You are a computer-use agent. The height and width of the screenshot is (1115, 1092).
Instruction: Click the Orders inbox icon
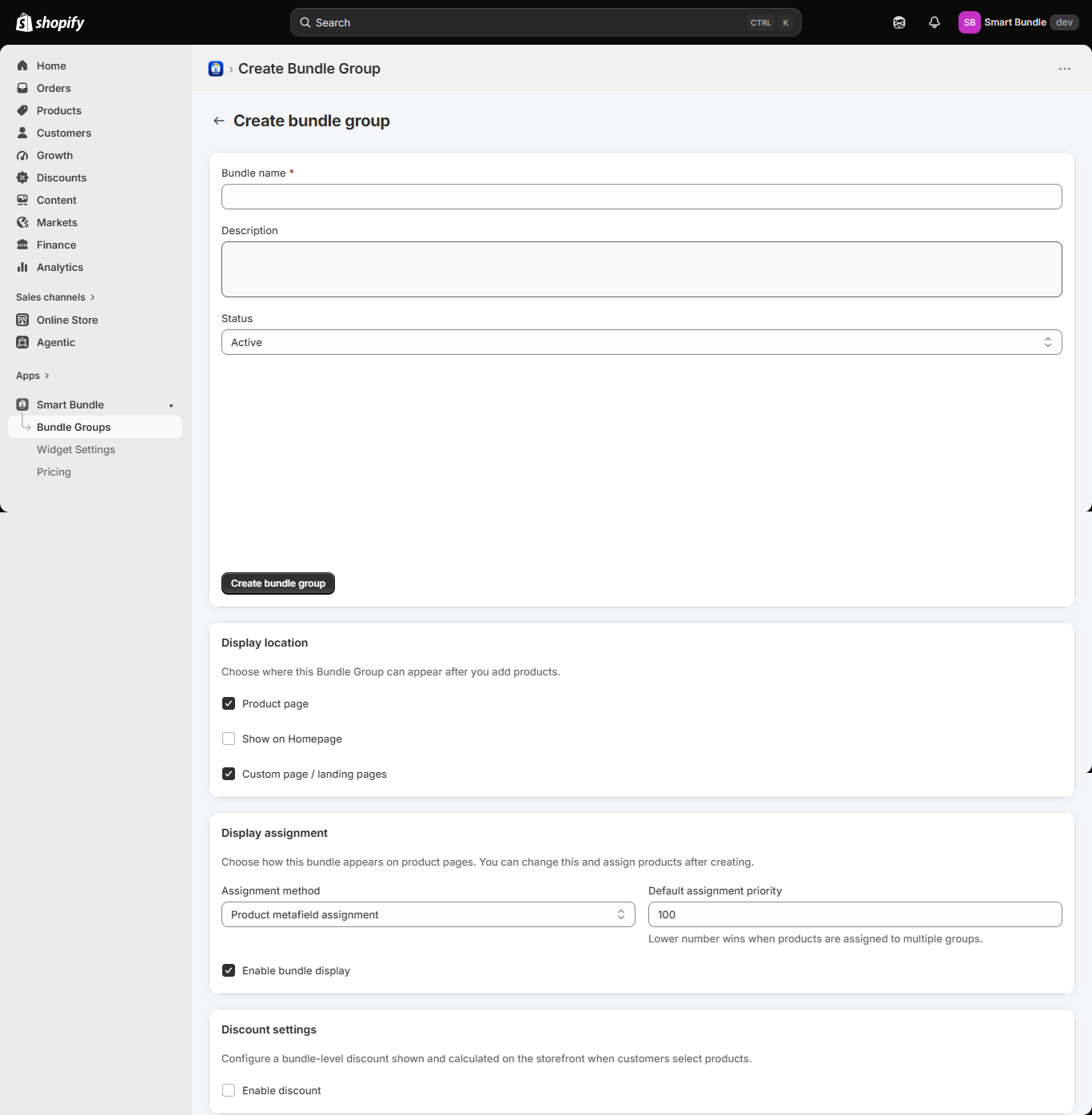(x=22, y=88)
